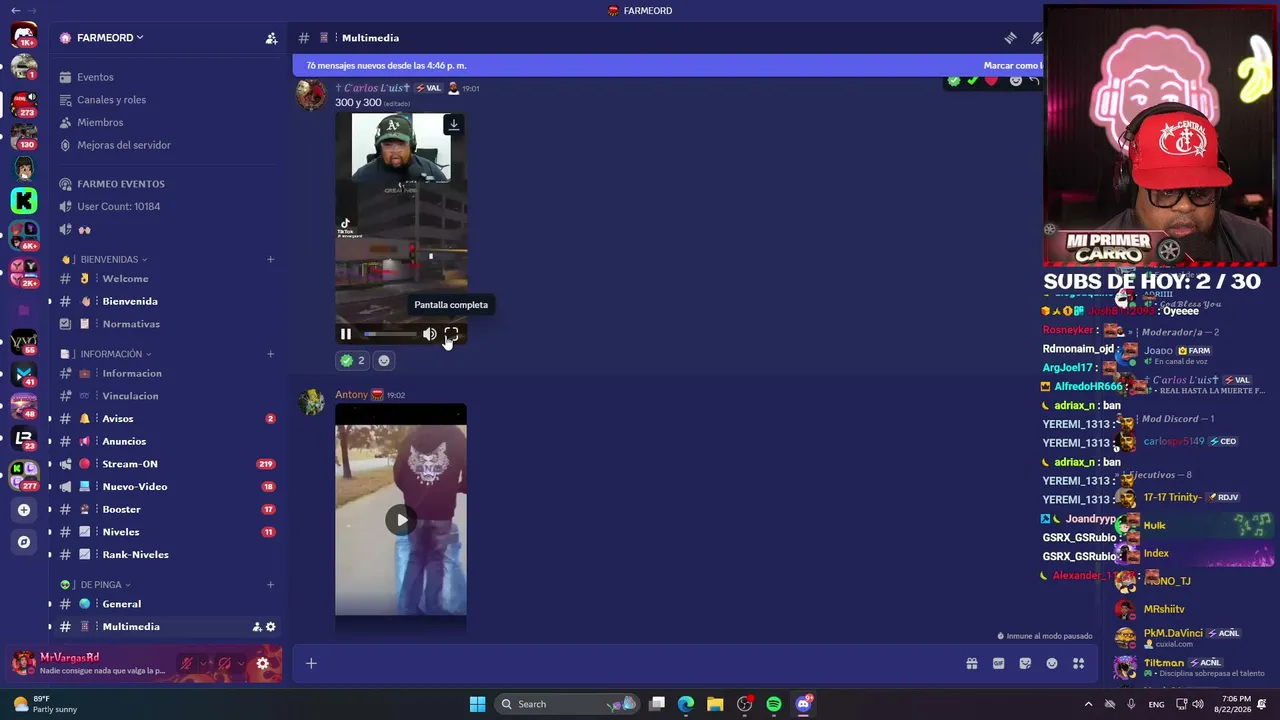Play Antony's video
This screenshot has height=720, width=1280.
pos(401,519)
